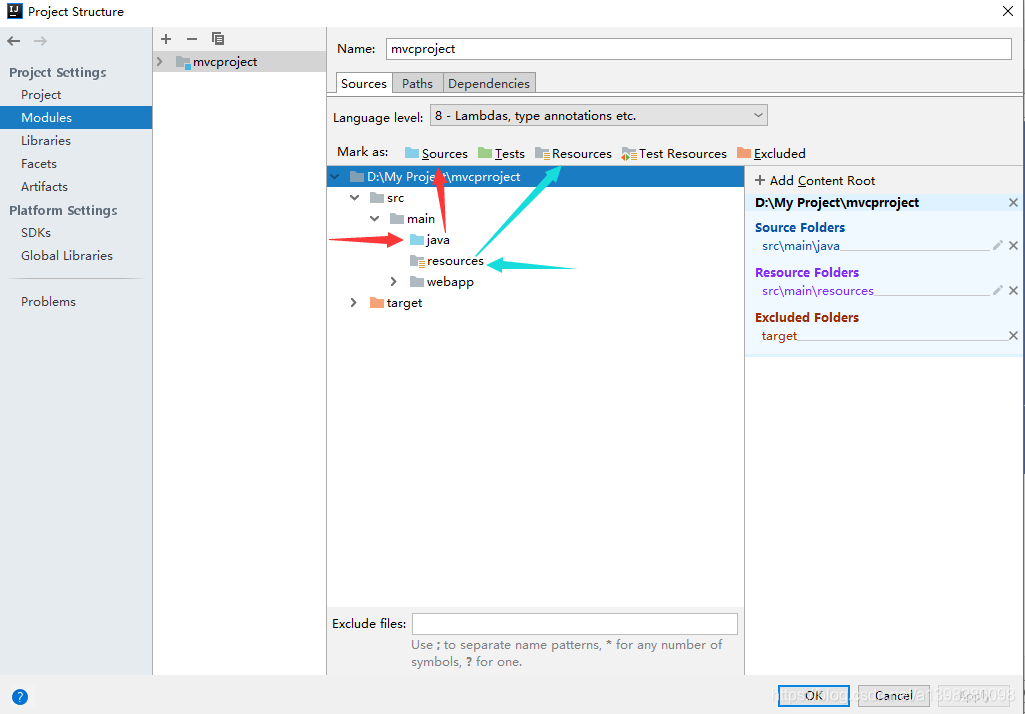
Task: Unmark src\main\resources resource folder
Action: pos(1013,290)
